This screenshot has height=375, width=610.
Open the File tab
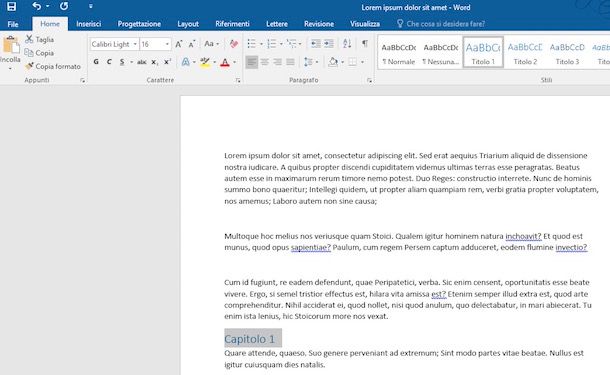tap(13, 24)
